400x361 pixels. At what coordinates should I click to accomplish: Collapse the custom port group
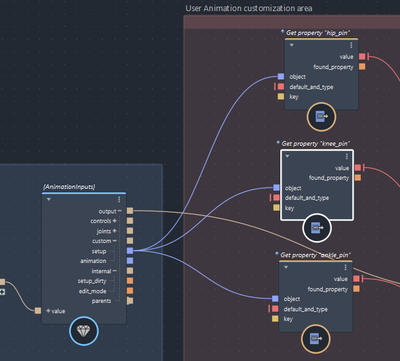click(114, 241)
